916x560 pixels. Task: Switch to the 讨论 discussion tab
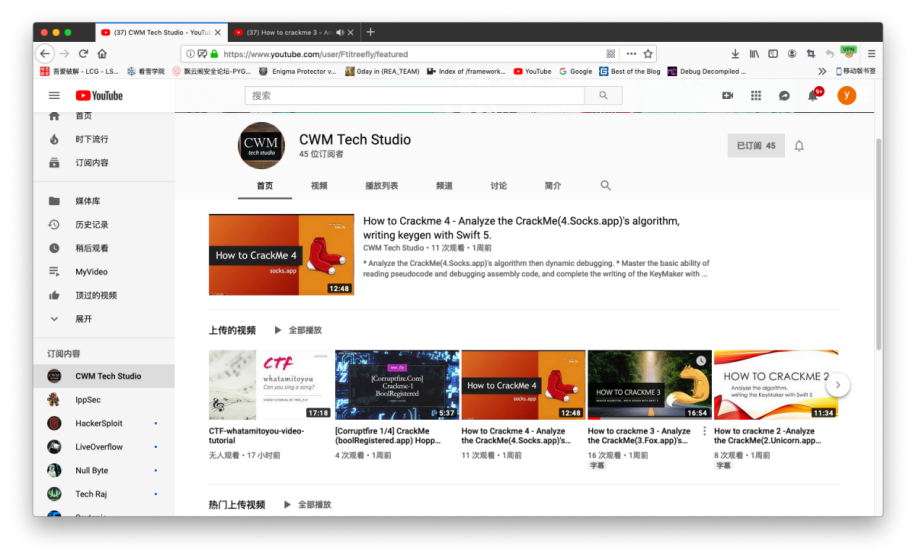coord(498,186)
